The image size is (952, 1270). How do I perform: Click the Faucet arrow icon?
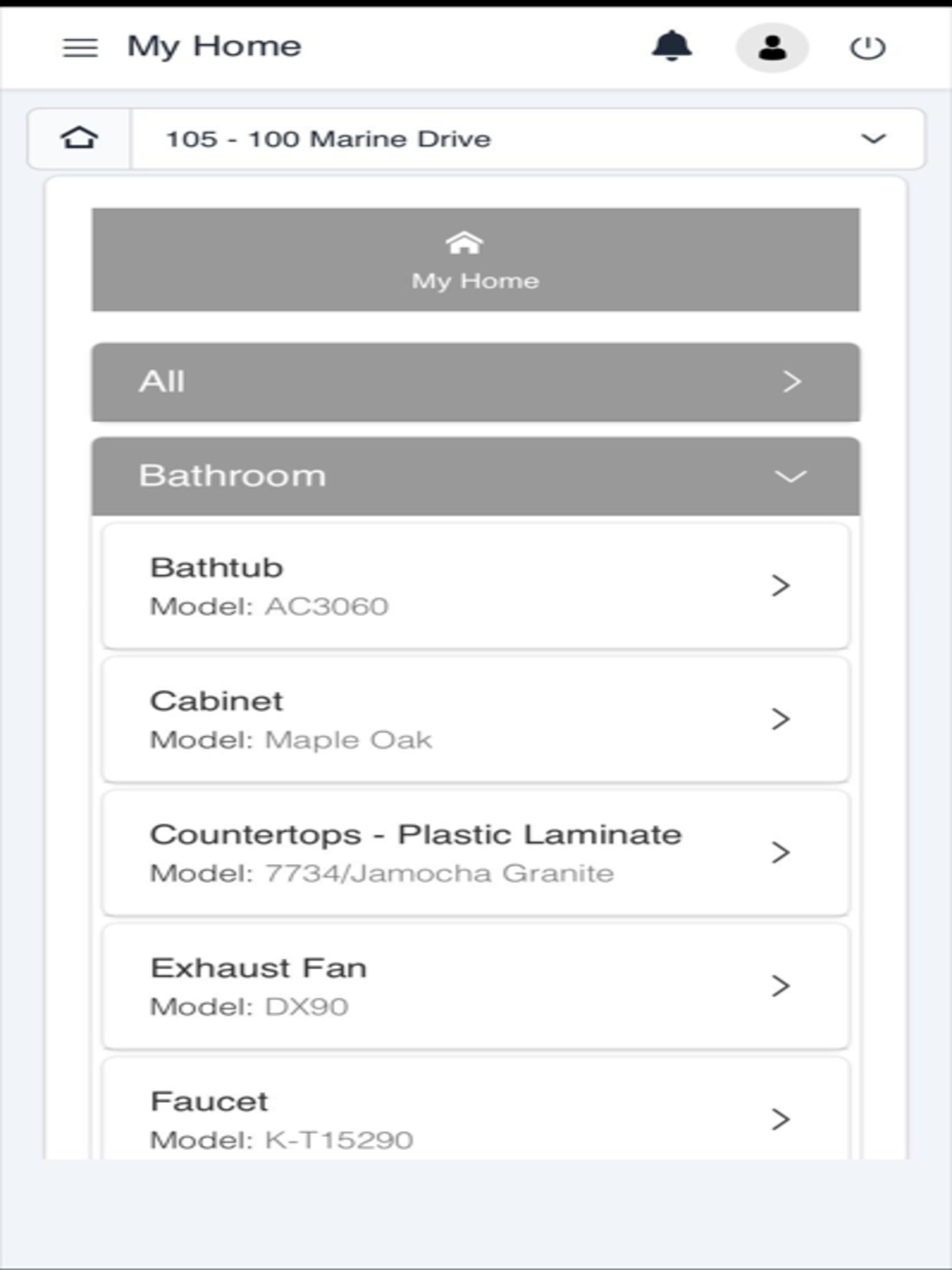pos(780,1119)
